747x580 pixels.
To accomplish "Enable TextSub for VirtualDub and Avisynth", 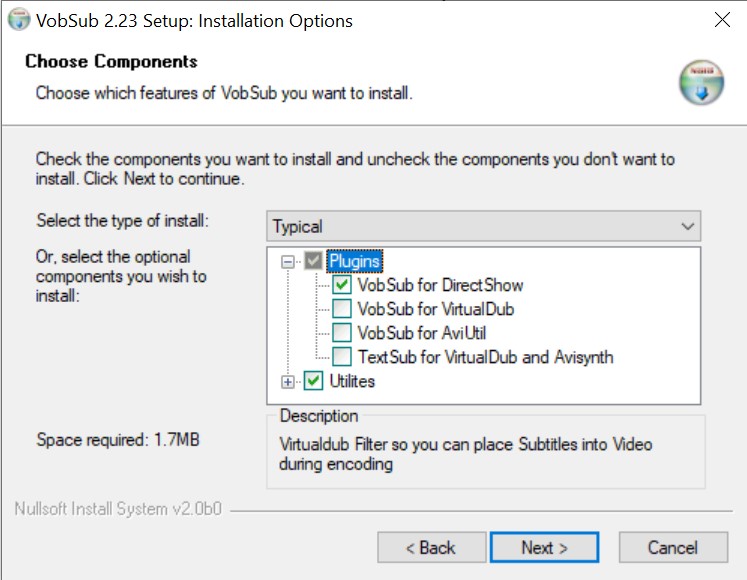I will [342, 356].
